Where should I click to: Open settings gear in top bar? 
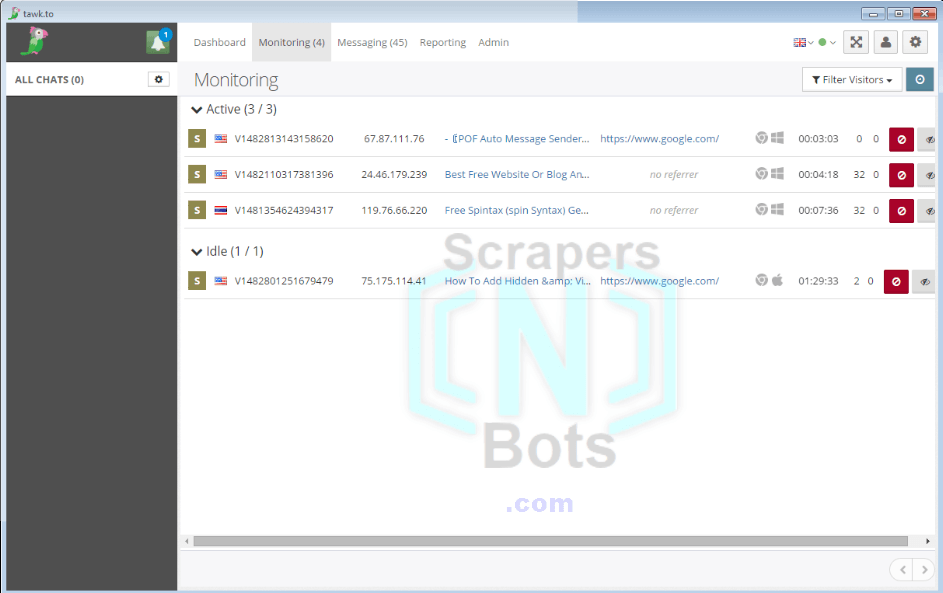(x=915, y=42)
